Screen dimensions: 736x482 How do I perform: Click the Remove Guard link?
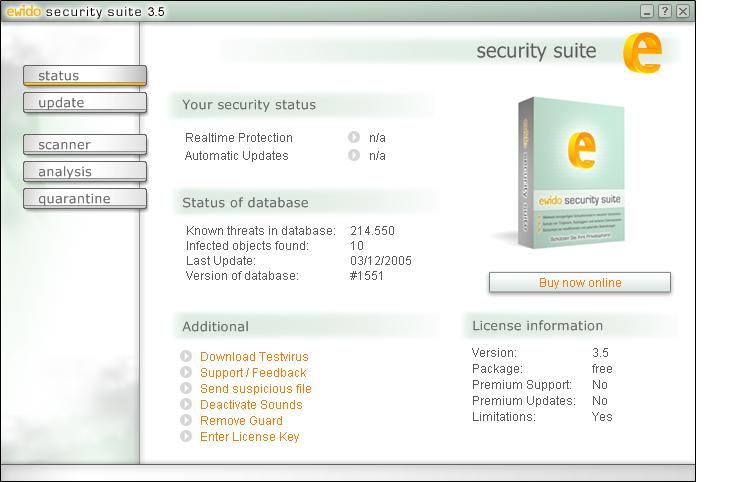tap(241, 421)
